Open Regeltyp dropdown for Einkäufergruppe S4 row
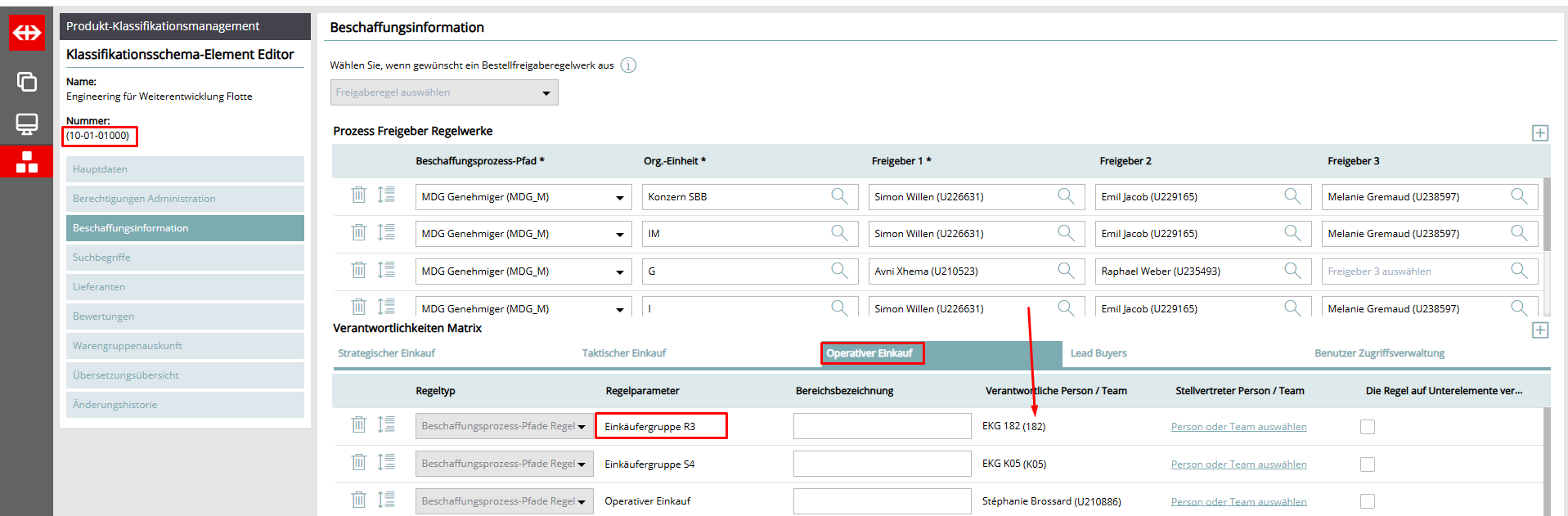Viewport: 1568px width, 516px height. [x=582, y=464]
